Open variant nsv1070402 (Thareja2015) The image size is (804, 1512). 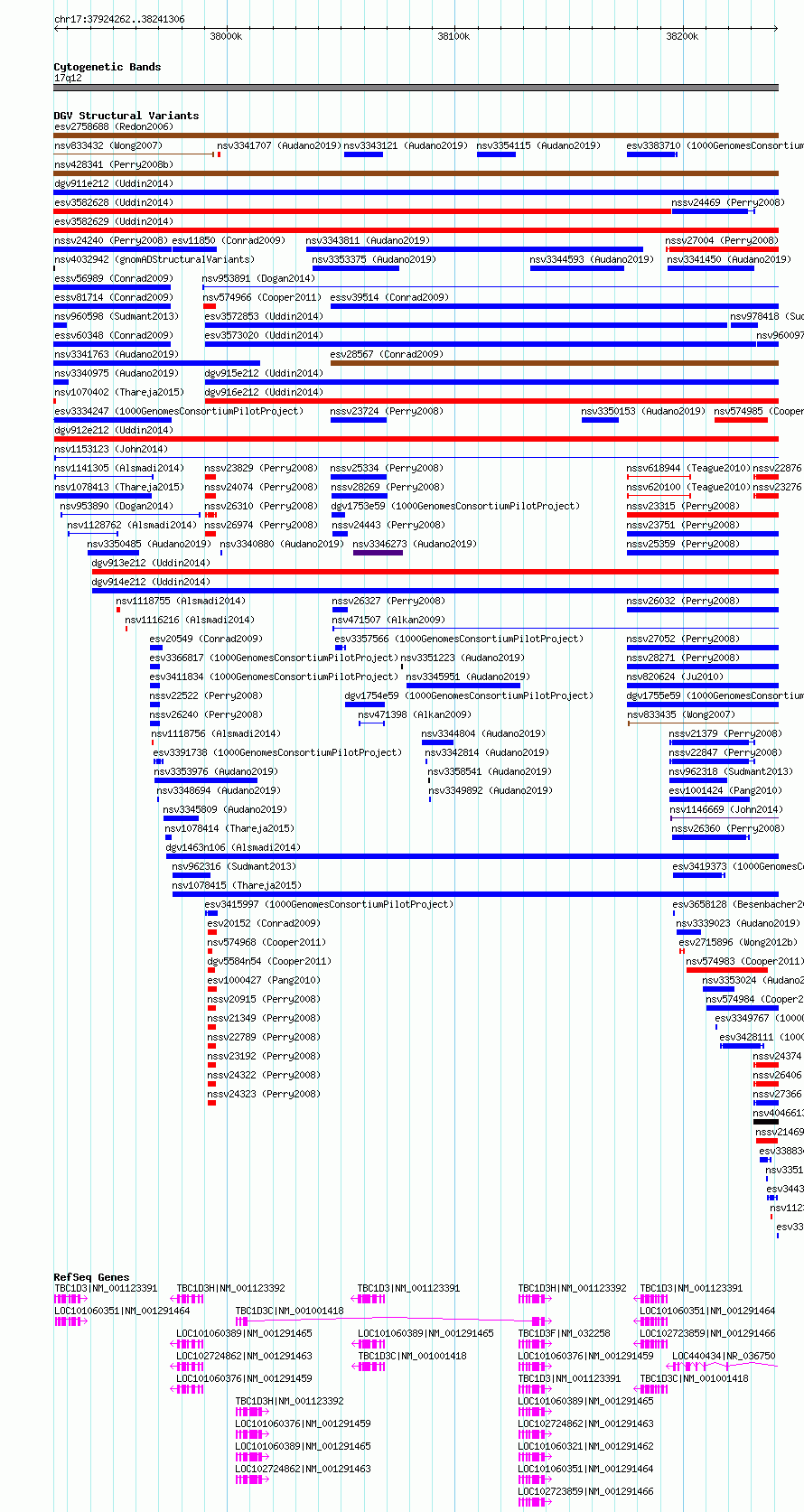point(119,392)
